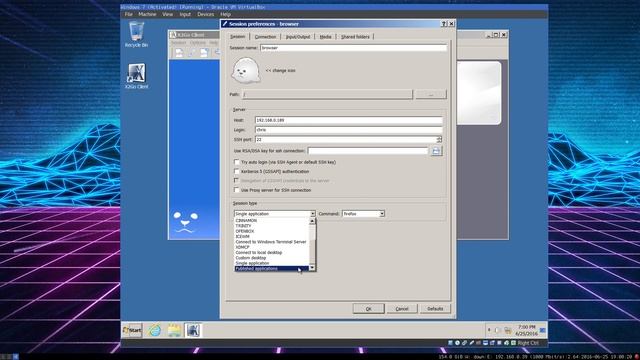Toggle delegation of GSSAPI credentials checkbox
The width and height of the screenshot is (640, 360).
pos(236,180)
